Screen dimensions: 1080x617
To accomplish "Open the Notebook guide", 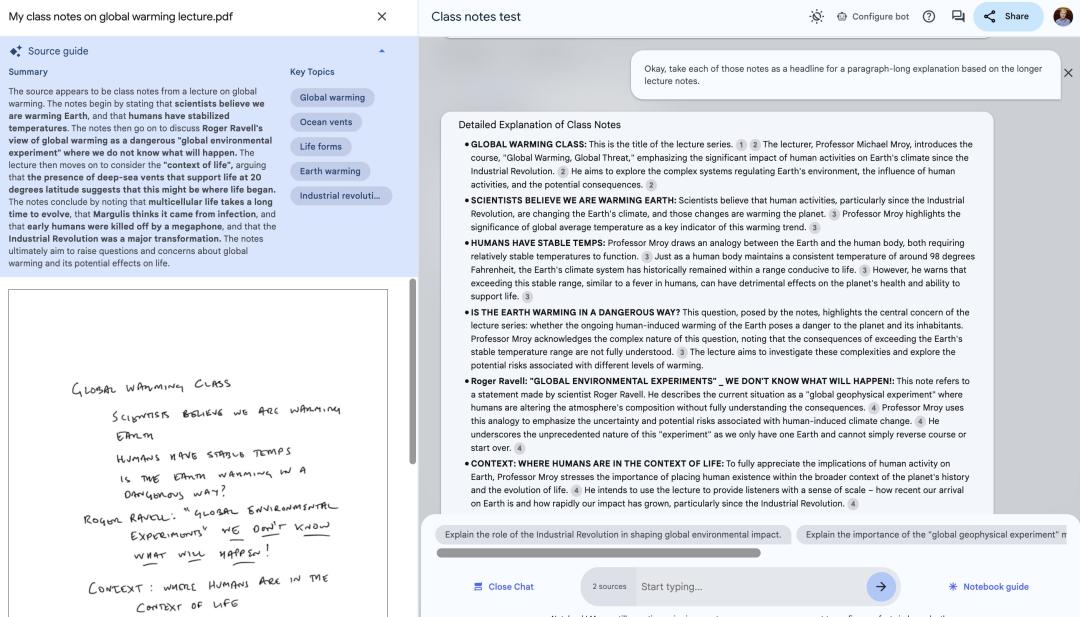I will point(988,587).
